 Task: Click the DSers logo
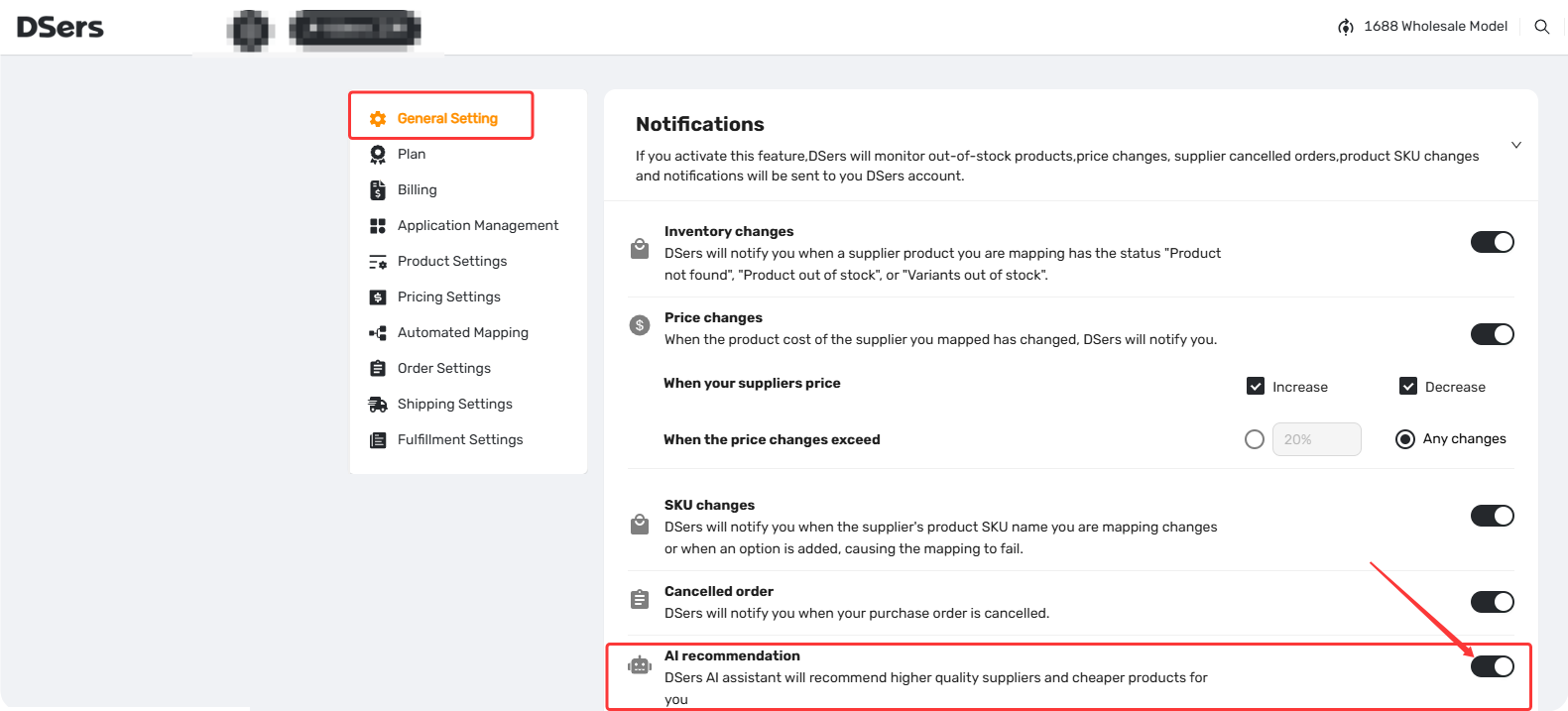(x=60, y=27)
